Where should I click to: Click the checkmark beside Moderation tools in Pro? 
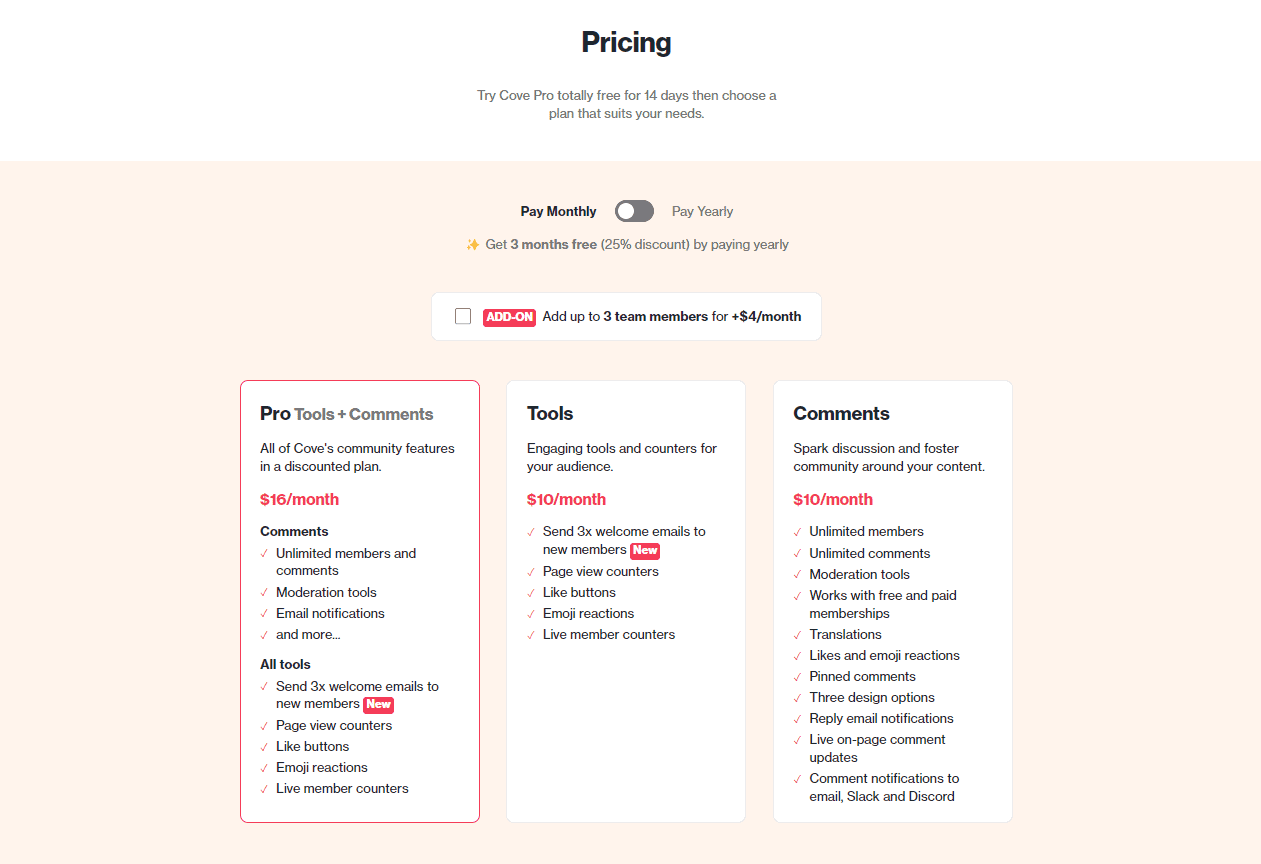coord(264,592)
